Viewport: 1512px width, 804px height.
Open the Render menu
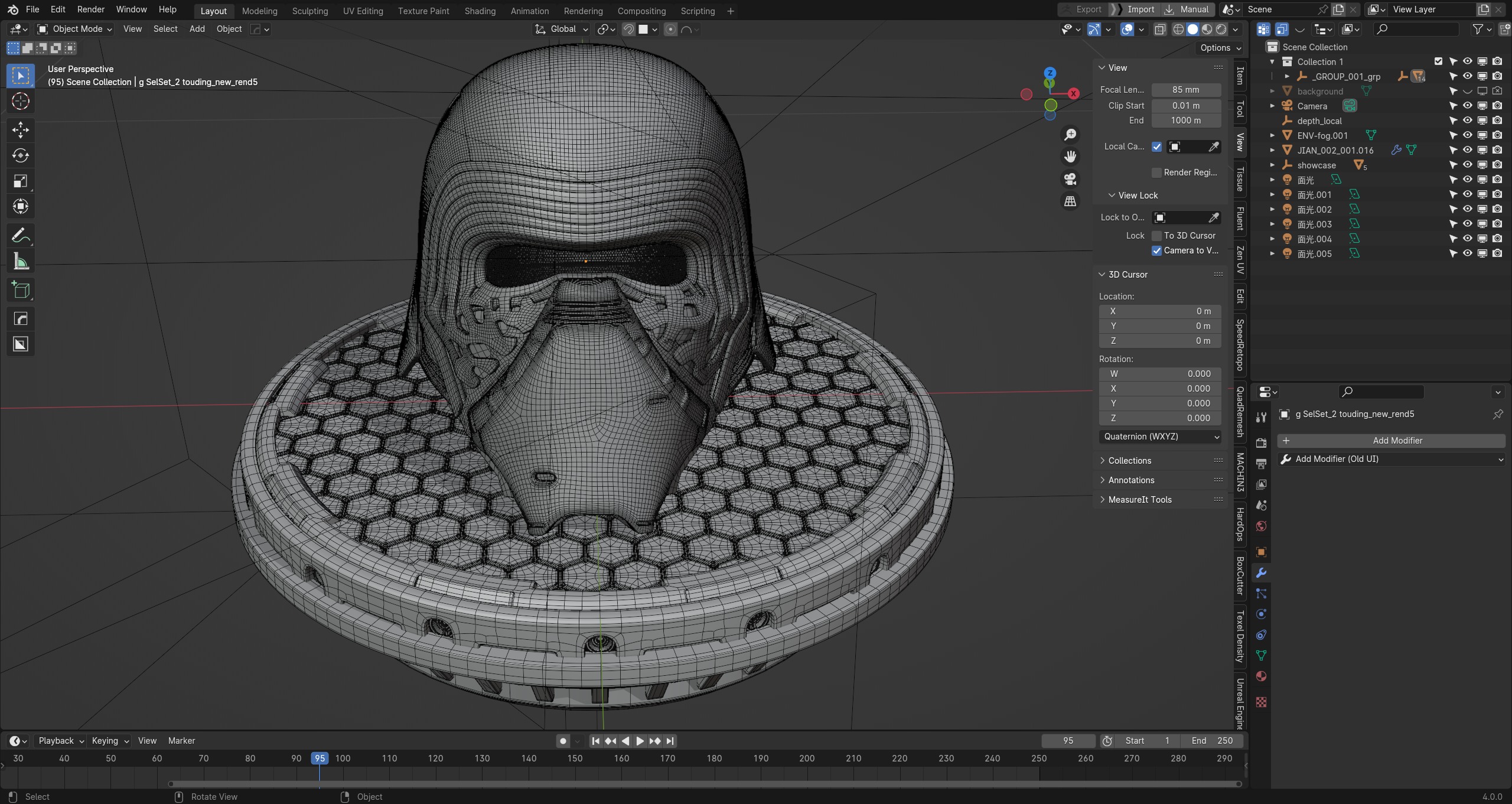tap(90, 9)
